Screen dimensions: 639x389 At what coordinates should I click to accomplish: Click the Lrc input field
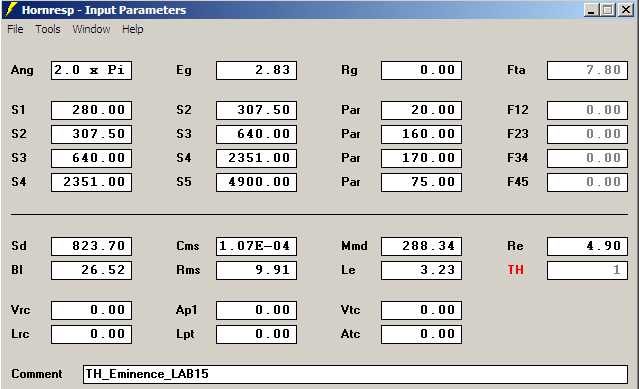91,334
